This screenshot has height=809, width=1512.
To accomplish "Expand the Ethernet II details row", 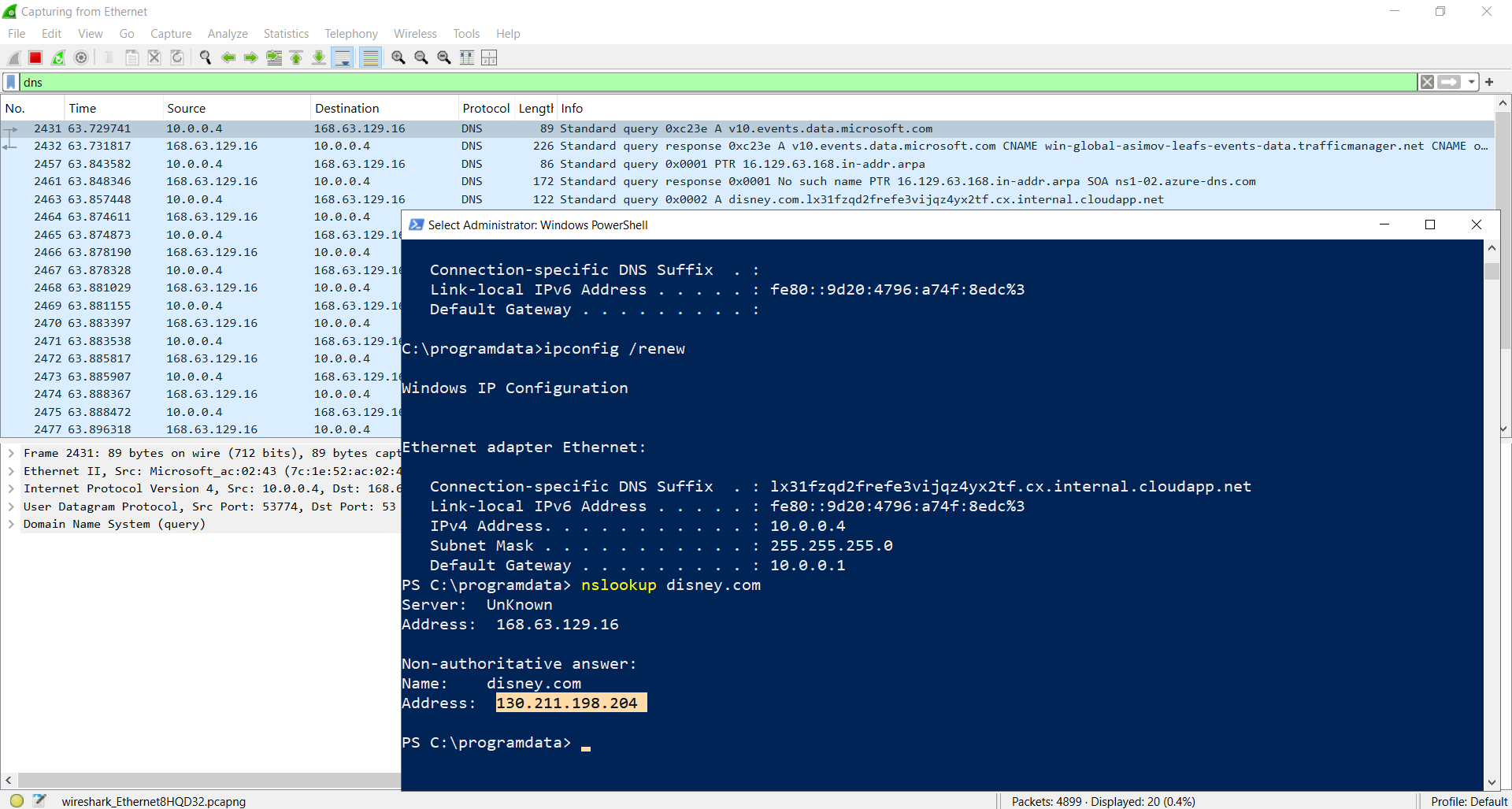I will coord(11,471).
